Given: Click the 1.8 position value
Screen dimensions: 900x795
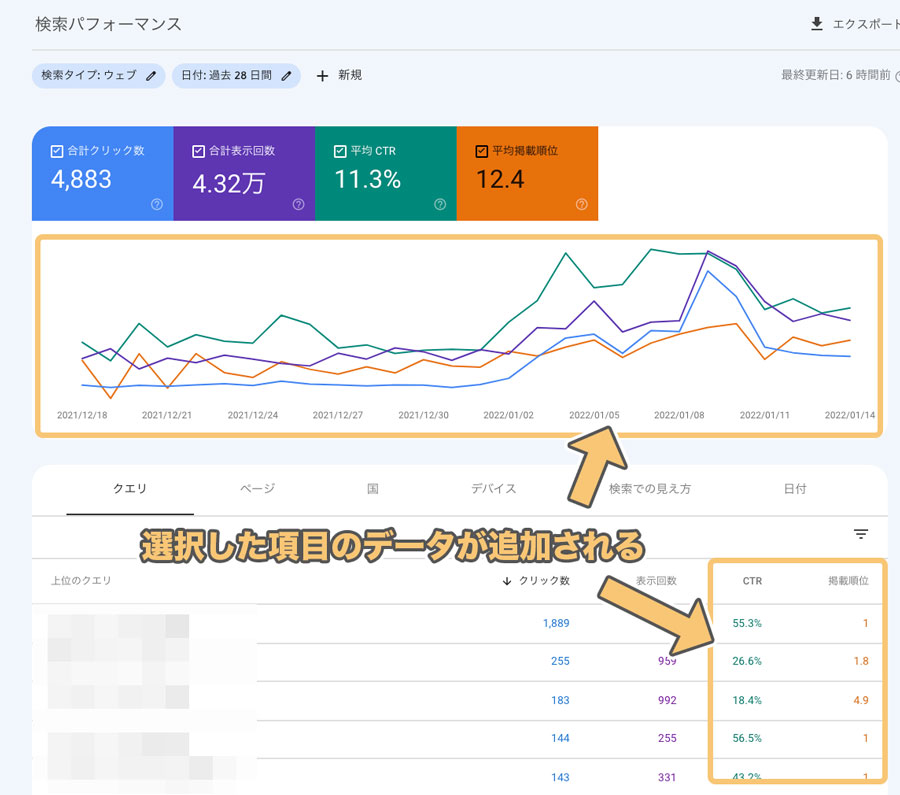Looking at the screenshot, I should [861, 661].
